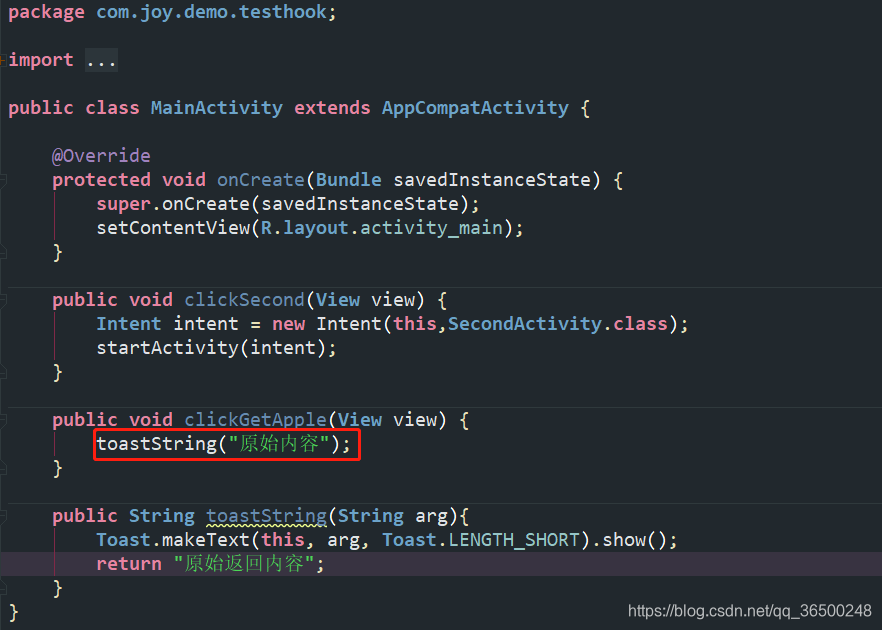The height and width of the screenshot is (630, 882).
Task: Click the "new" keyword
Action: click(289, 324)
